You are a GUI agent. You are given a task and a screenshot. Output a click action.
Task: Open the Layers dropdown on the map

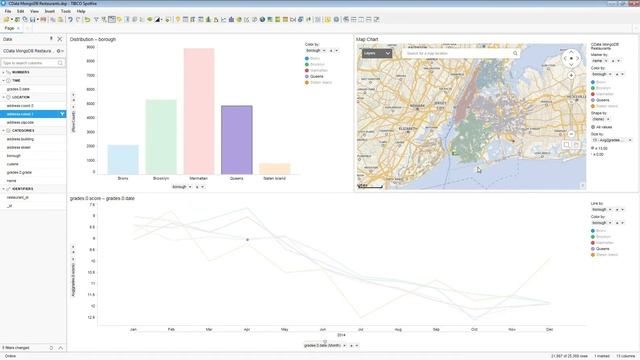tap(377, 53)
